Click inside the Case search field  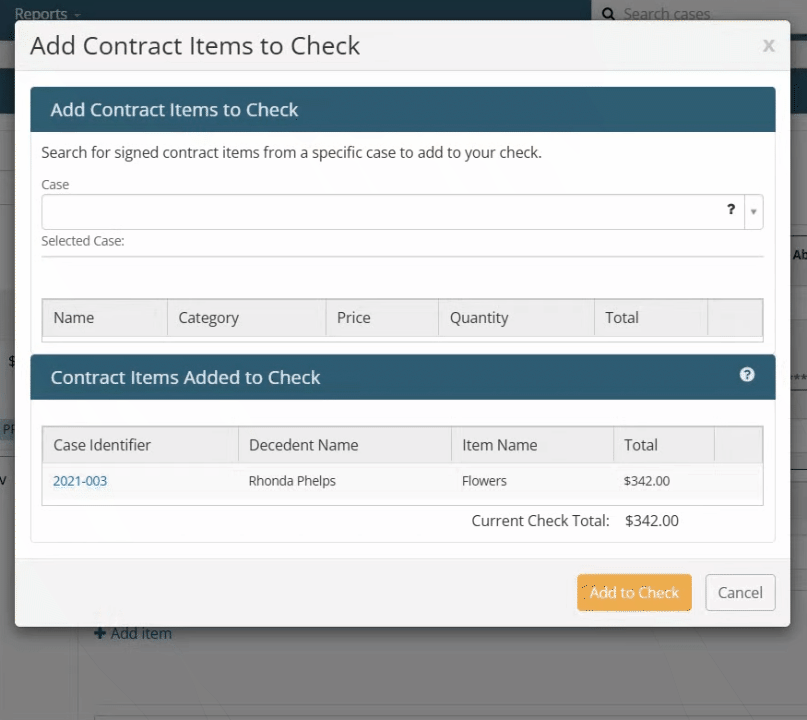point(393,212)
